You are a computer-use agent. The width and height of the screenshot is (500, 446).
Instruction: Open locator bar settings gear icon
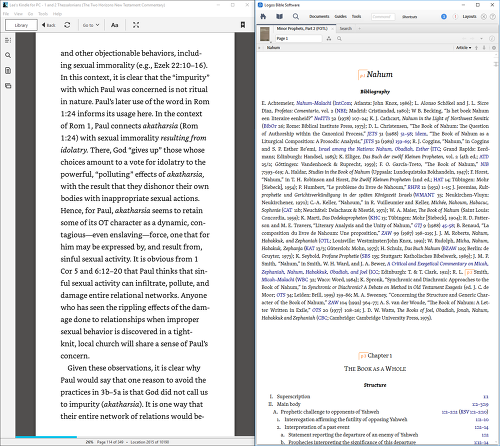coord(494,48)
